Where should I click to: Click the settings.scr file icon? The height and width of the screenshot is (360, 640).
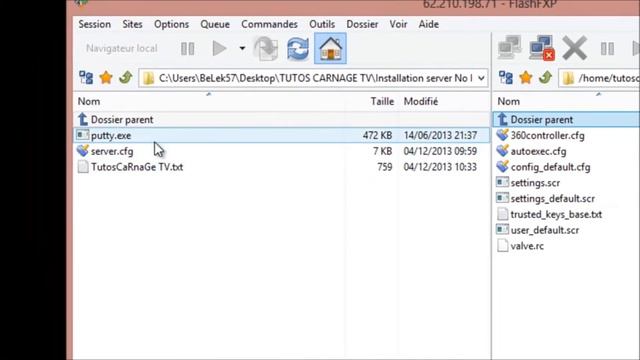502,182
